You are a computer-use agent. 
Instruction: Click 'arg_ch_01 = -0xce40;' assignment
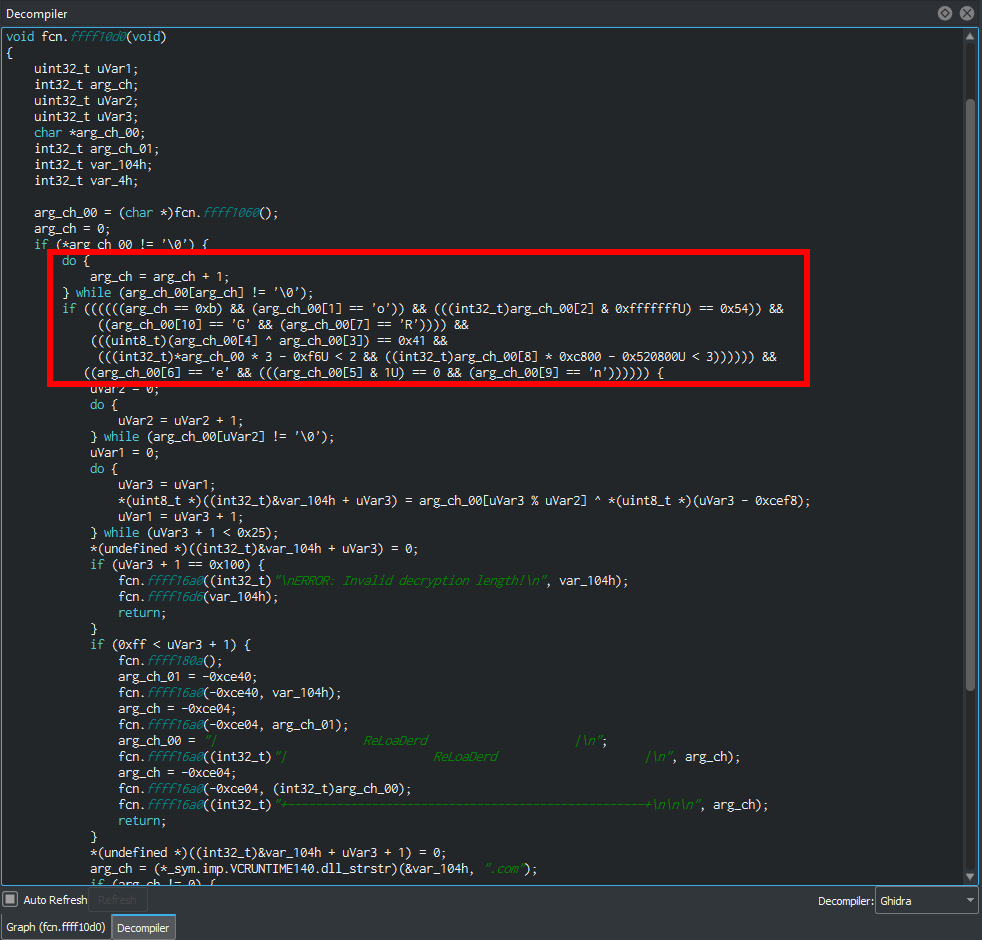tap(187, 676)
